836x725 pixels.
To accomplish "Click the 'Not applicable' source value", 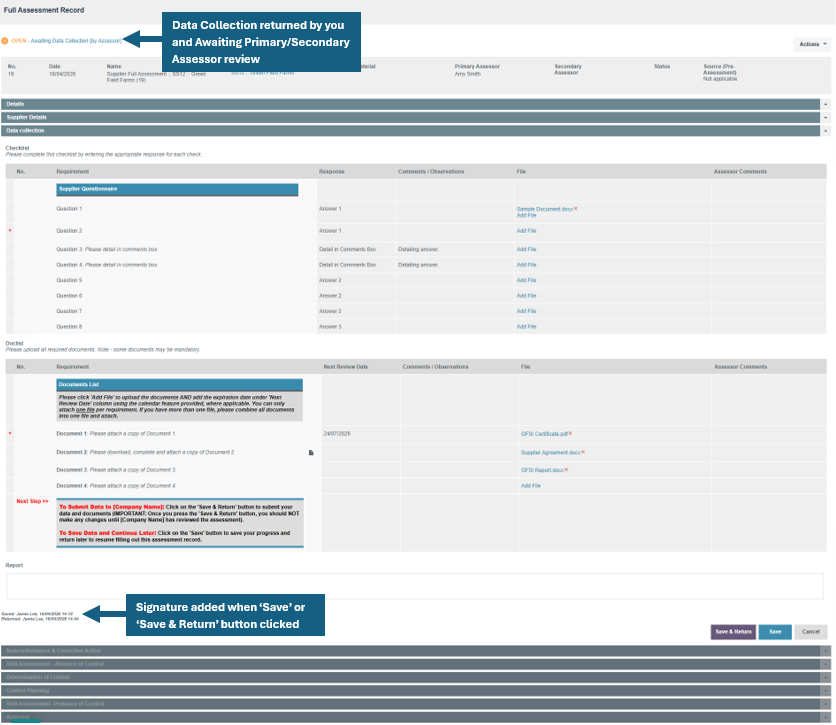I will (x=720, y=79).
